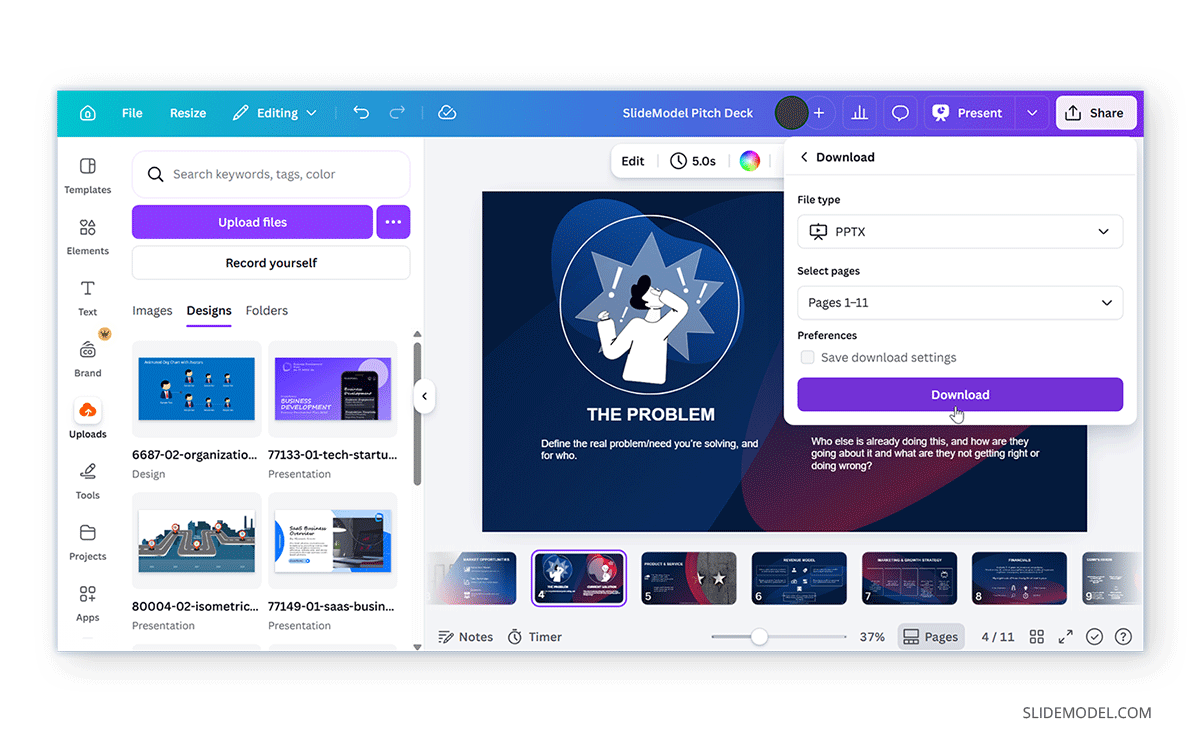Open the comments bubble icon
1200x743 pixels.
coord(899,113)
